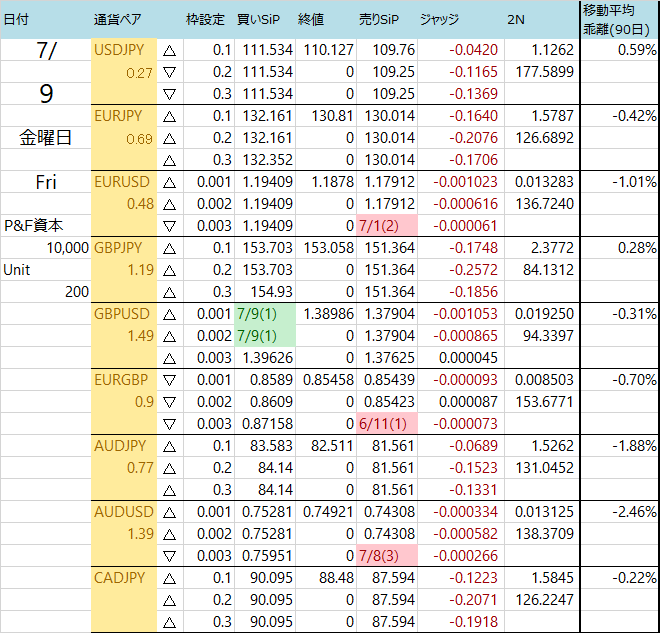
Task: Click the up triangle in the row with -0.2076
Action: [169, 138]
